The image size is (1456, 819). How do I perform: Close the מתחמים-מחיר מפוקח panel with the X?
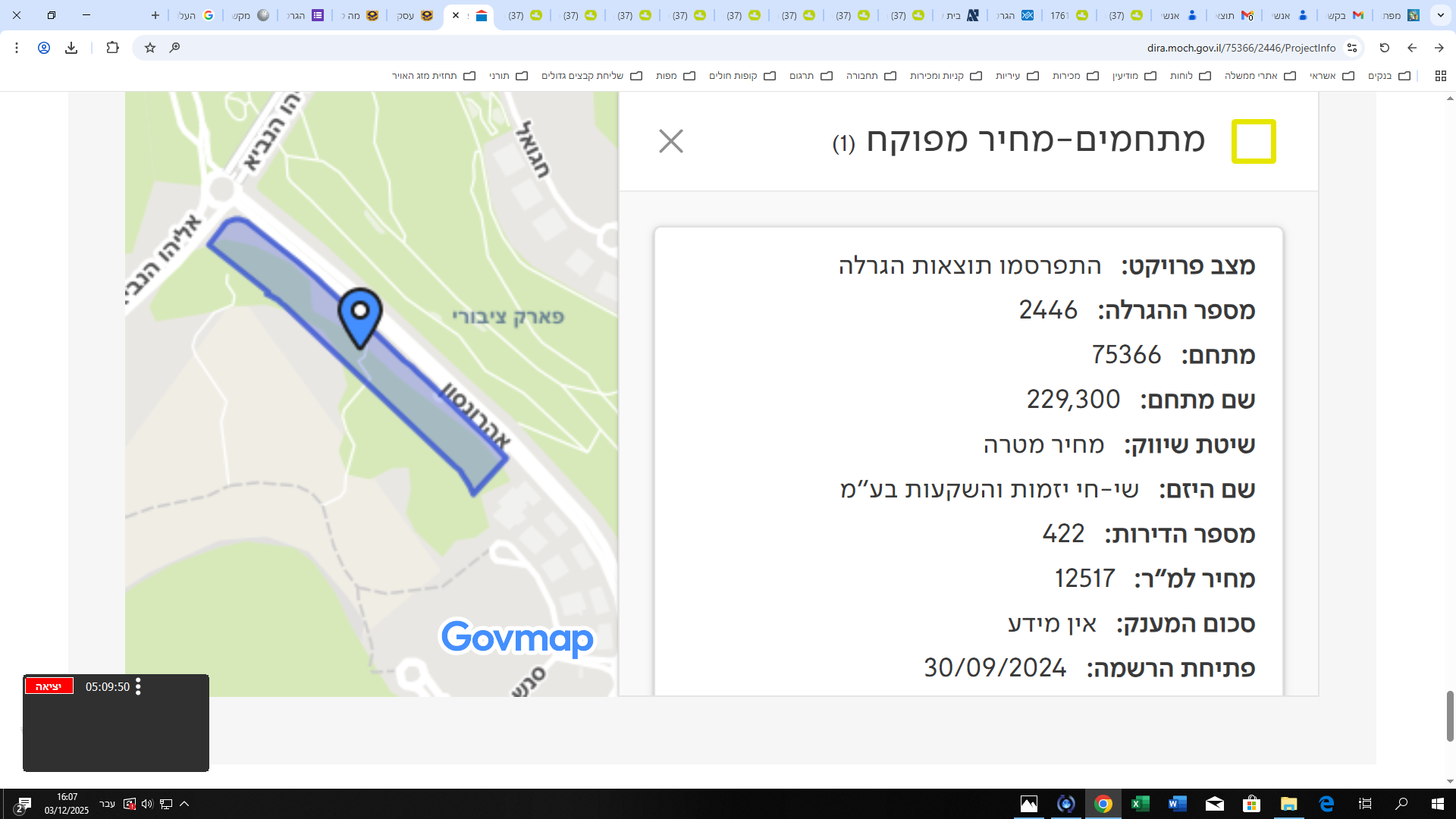point(670,141)
